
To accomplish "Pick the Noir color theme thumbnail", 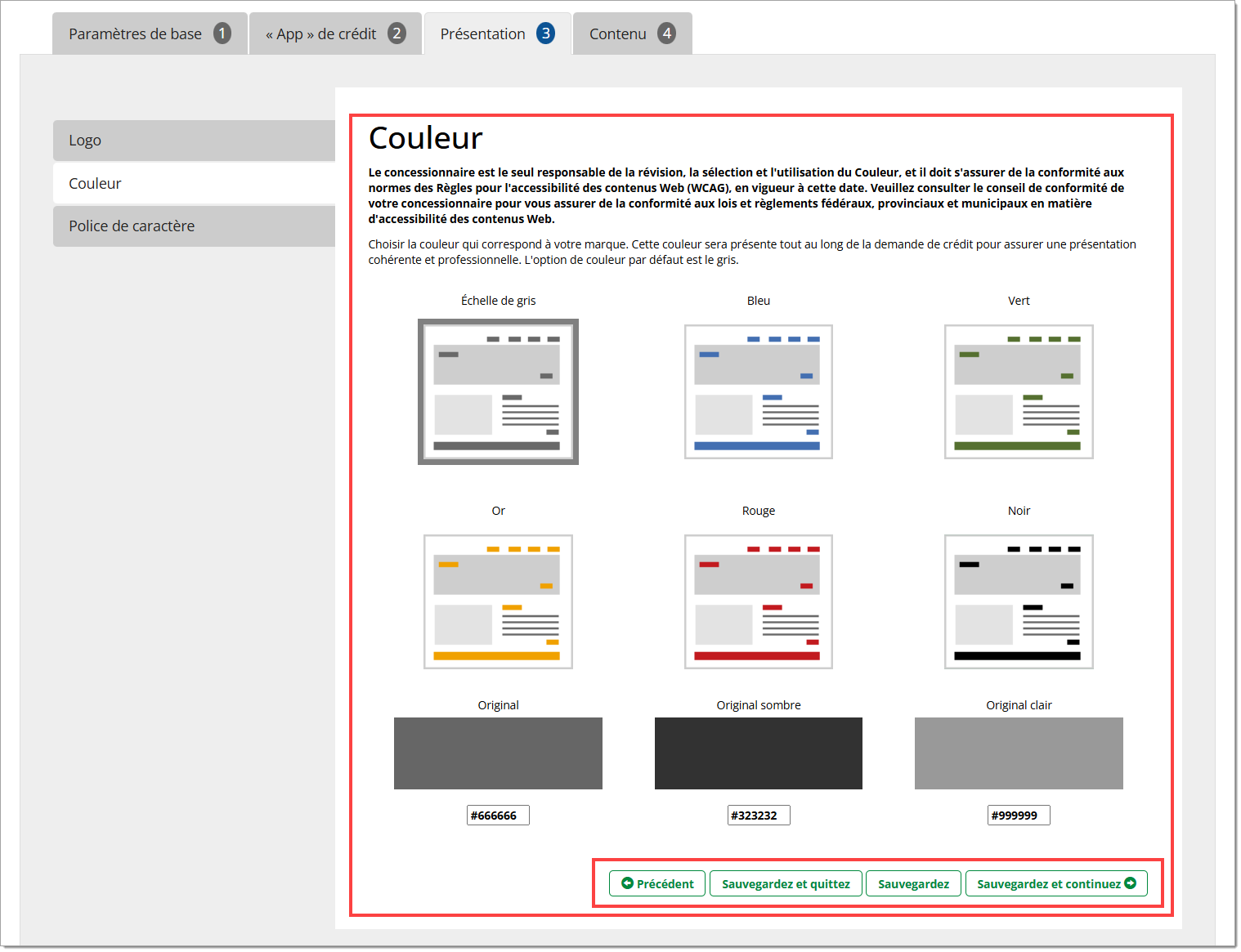I will (x=1018, y=601).
